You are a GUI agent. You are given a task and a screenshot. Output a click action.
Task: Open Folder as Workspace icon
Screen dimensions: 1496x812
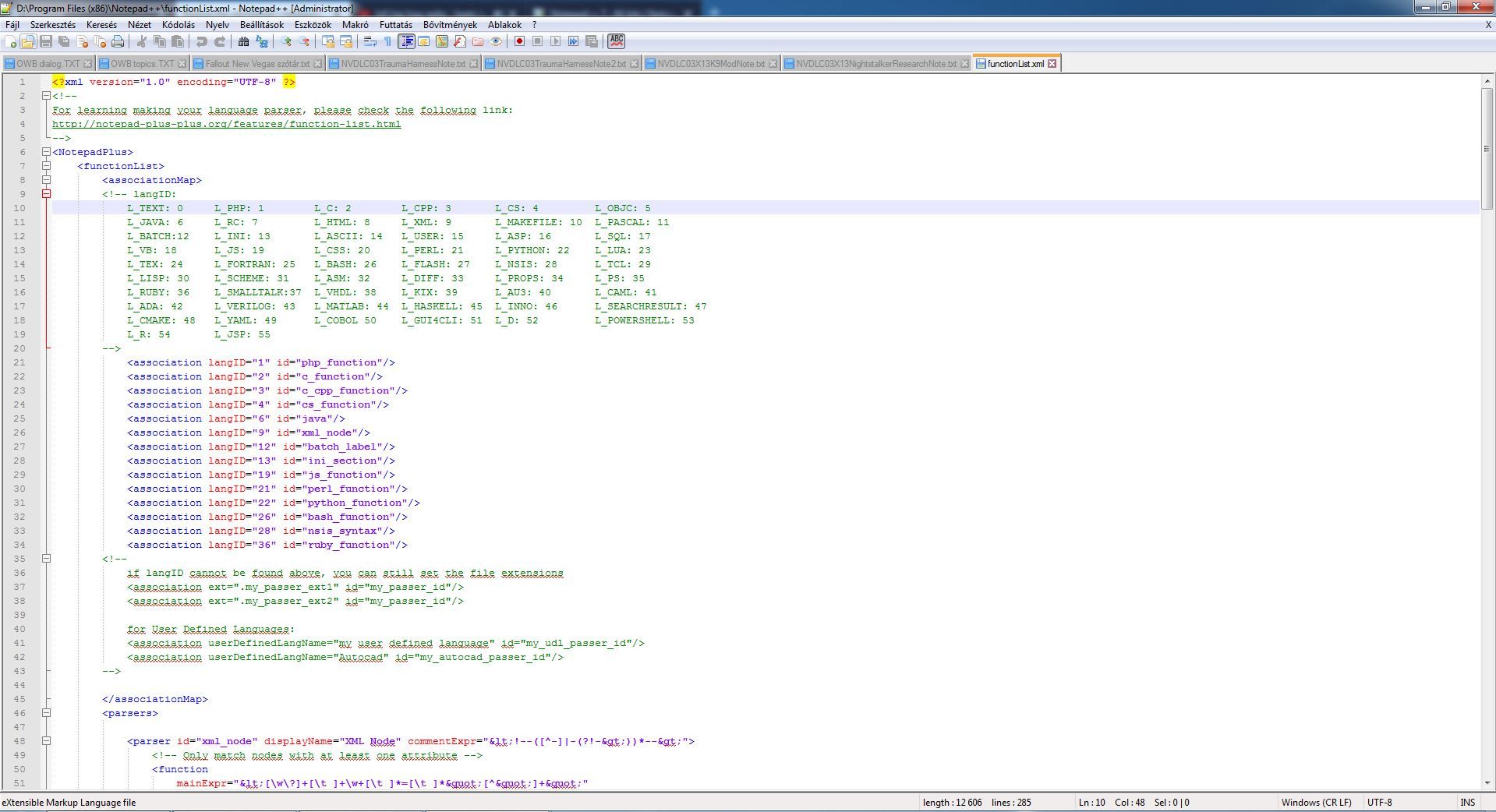click(478, 41)
